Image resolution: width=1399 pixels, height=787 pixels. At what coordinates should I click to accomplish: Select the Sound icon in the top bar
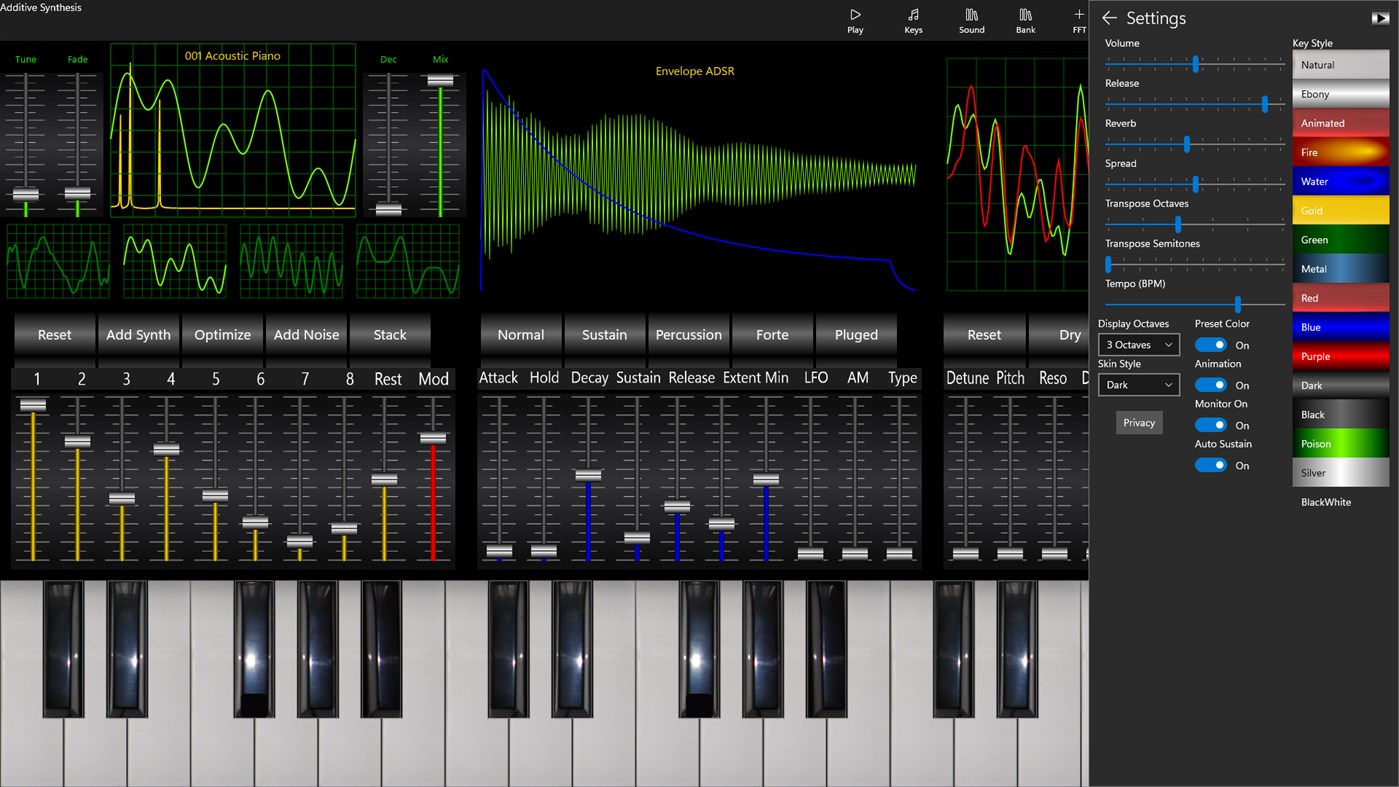click(x=970, y=18)
